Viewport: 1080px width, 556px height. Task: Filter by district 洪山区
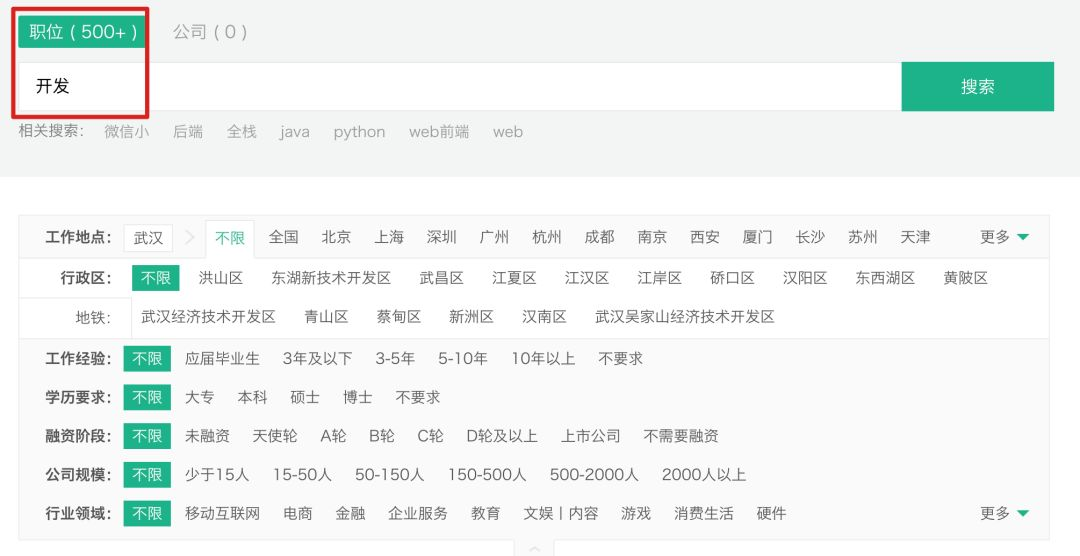pyautogui.click(x=221, y=278)
